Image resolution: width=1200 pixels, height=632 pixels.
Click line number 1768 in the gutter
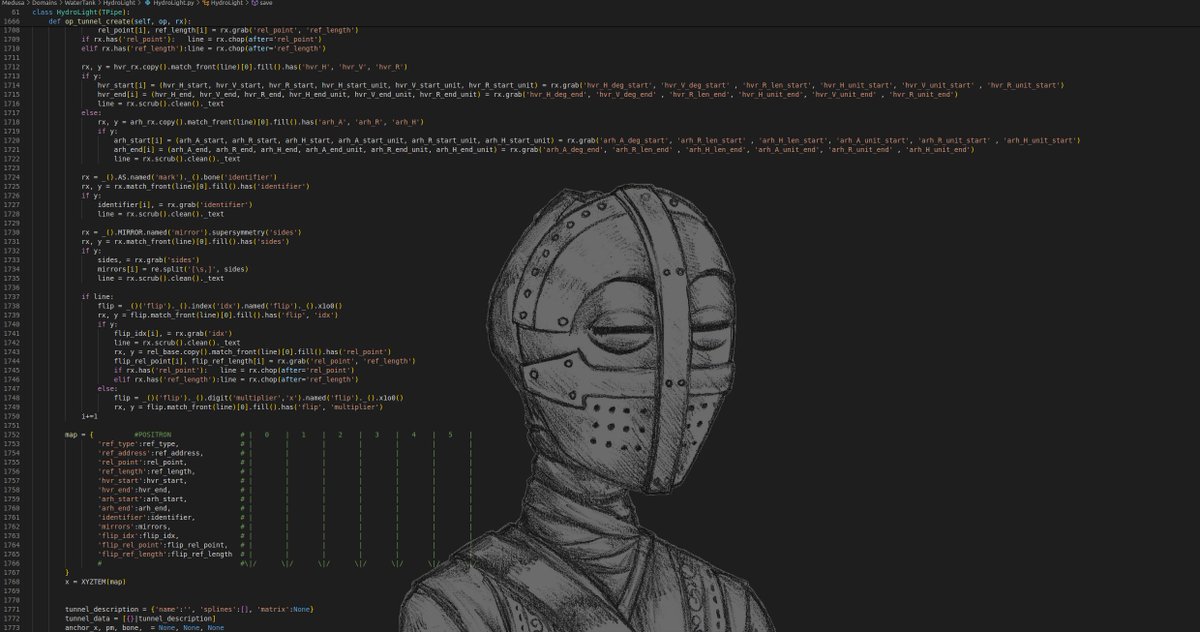pos(11,582)
